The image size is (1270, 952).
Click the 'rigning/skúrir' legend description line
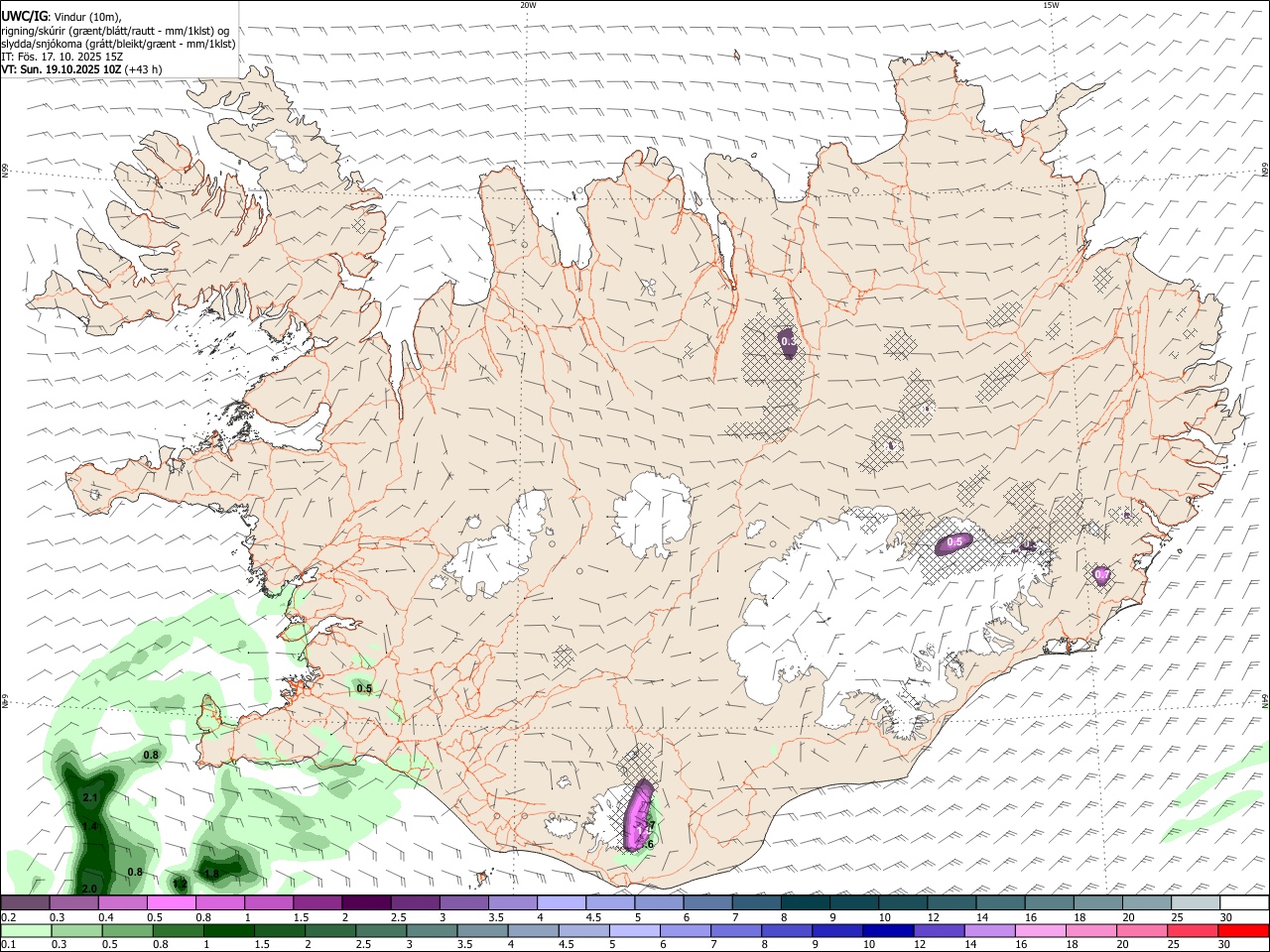[114, 29]
